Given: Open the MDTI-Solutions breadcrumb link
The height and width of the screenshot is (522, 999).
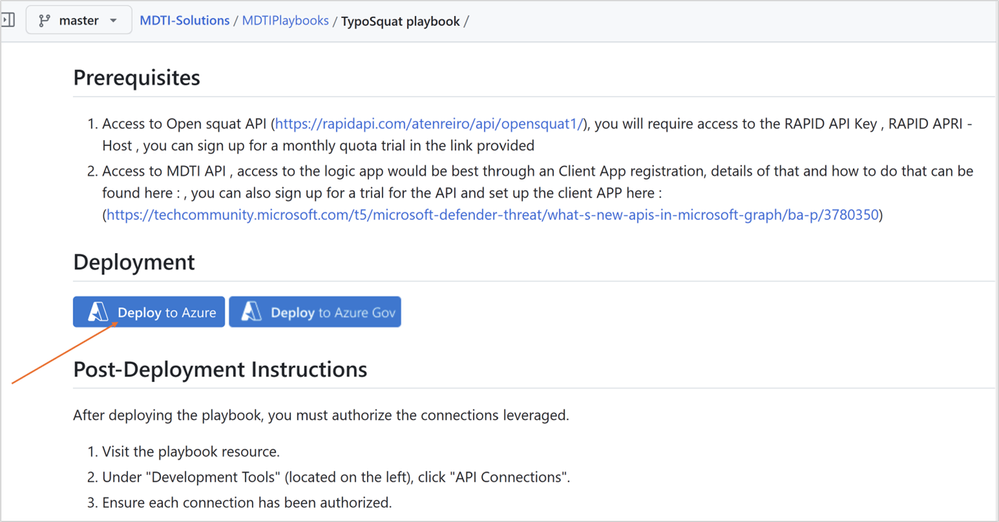Looking at the screenshot, I should pyautogui.click(x=185, y=20).
